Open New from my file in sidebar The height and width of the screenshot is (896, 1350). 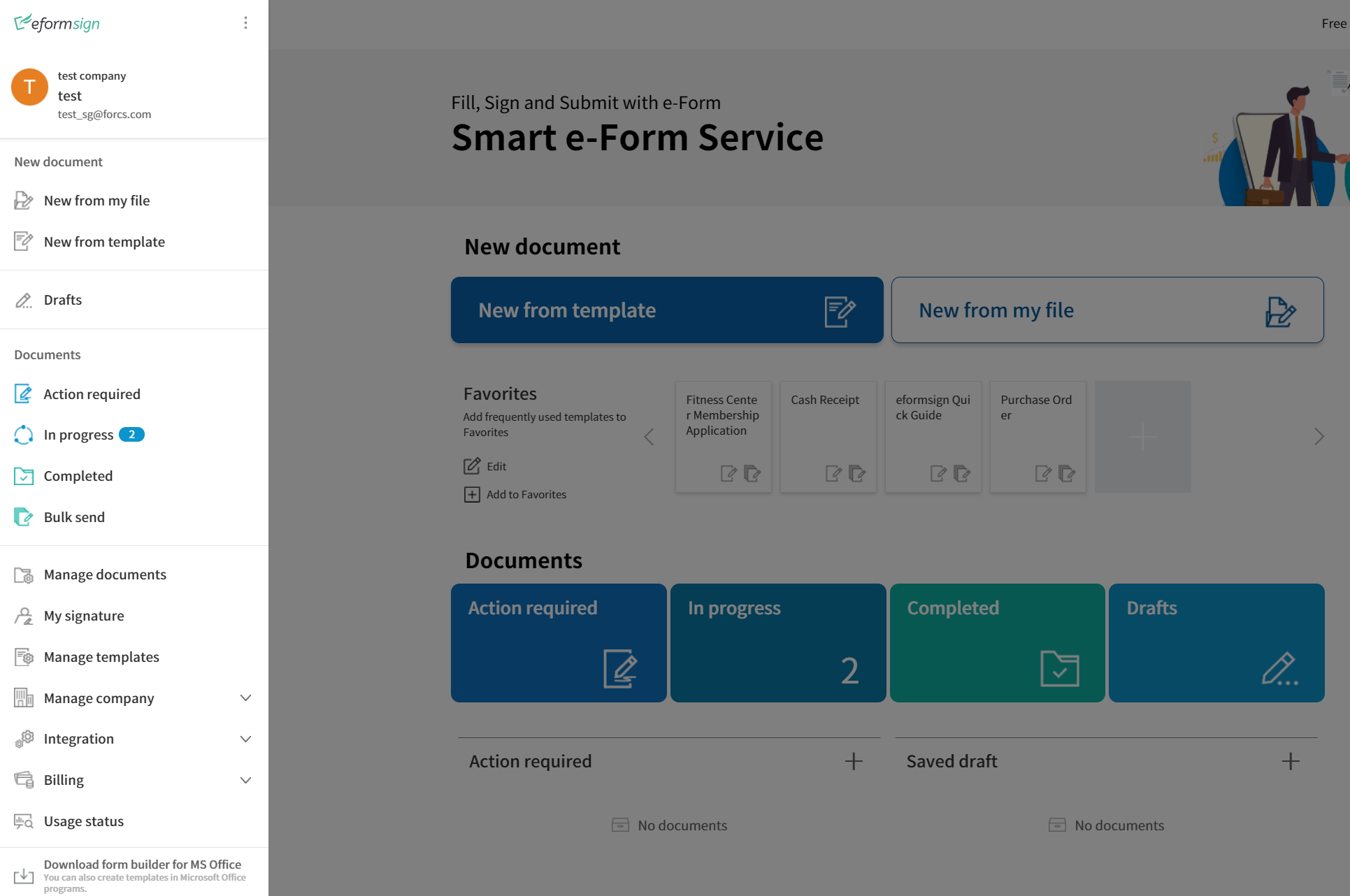coord(134,201)
